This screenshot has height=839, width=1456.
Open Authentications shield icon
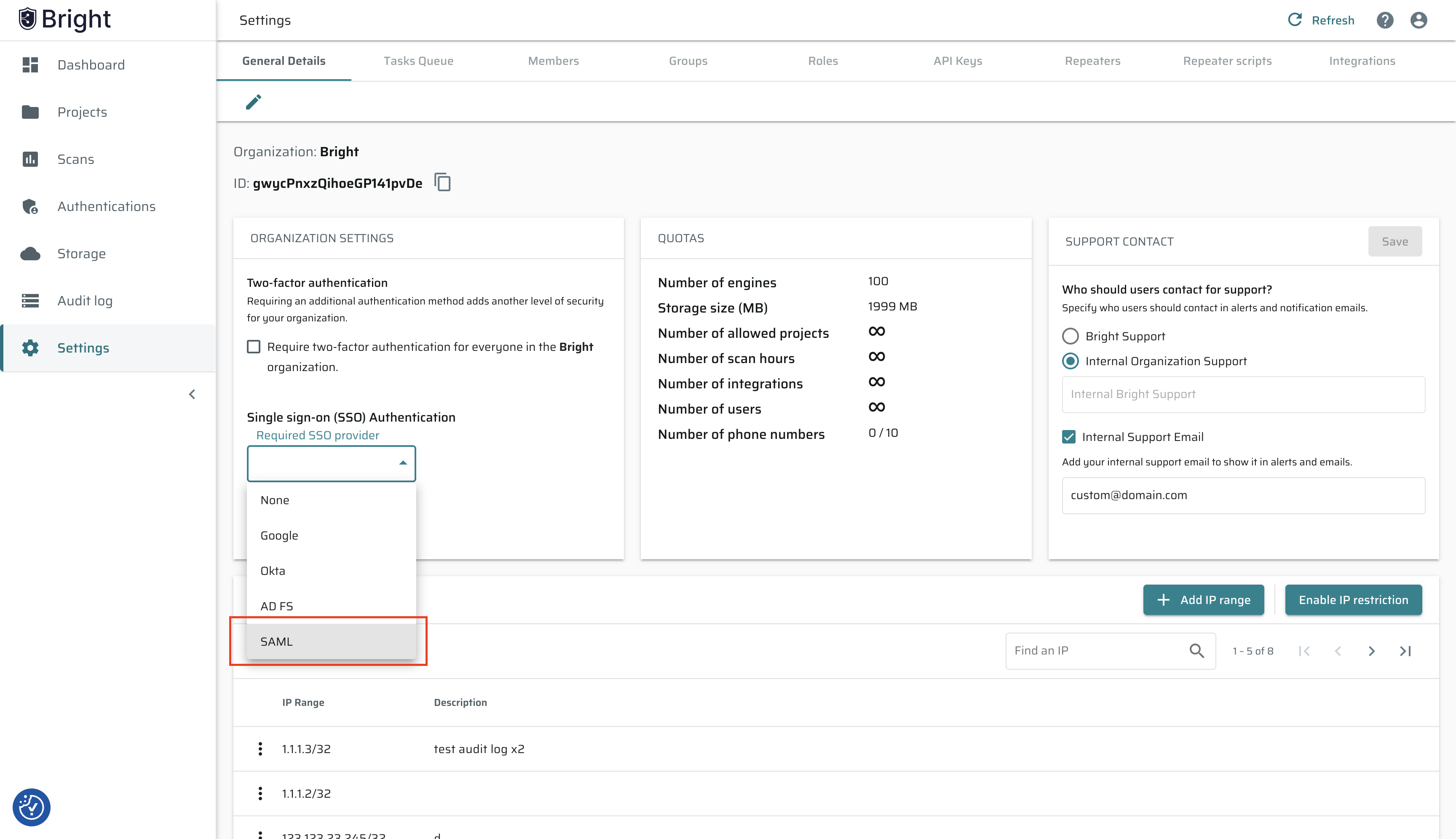(x=30, y=206)
